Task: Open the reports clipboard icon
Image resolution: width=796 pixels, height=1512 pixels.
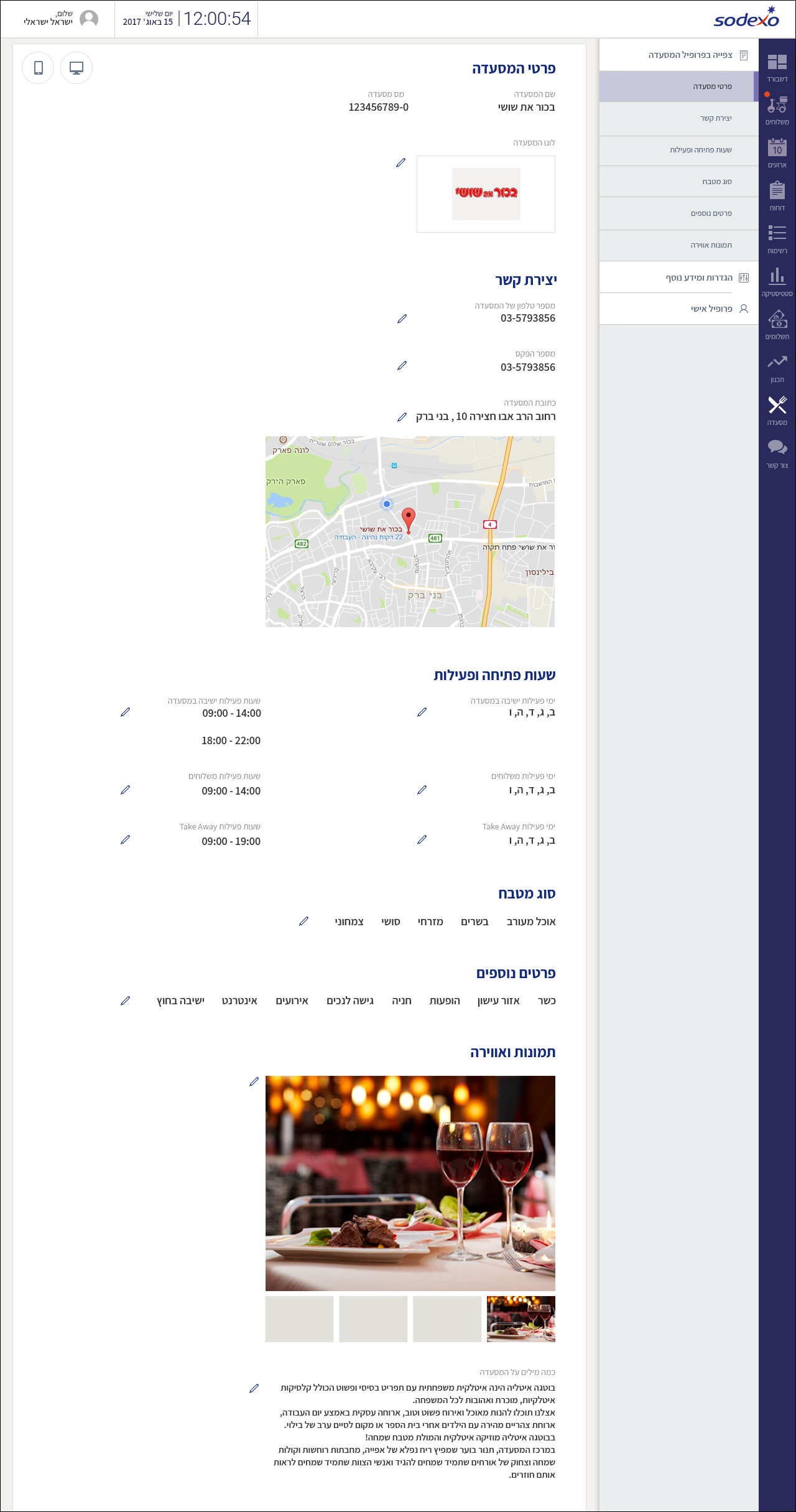Action: tap(777, 191)
